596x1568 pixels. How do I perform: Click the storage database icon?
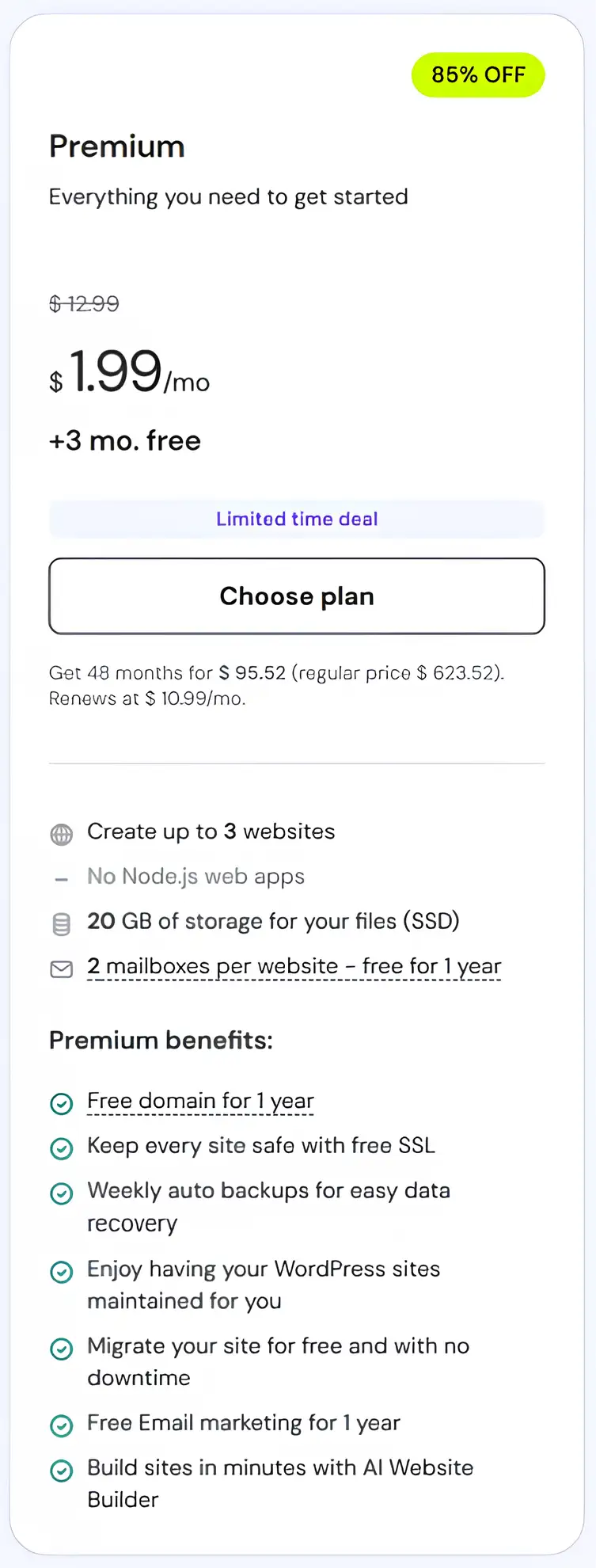click(62, 923)
